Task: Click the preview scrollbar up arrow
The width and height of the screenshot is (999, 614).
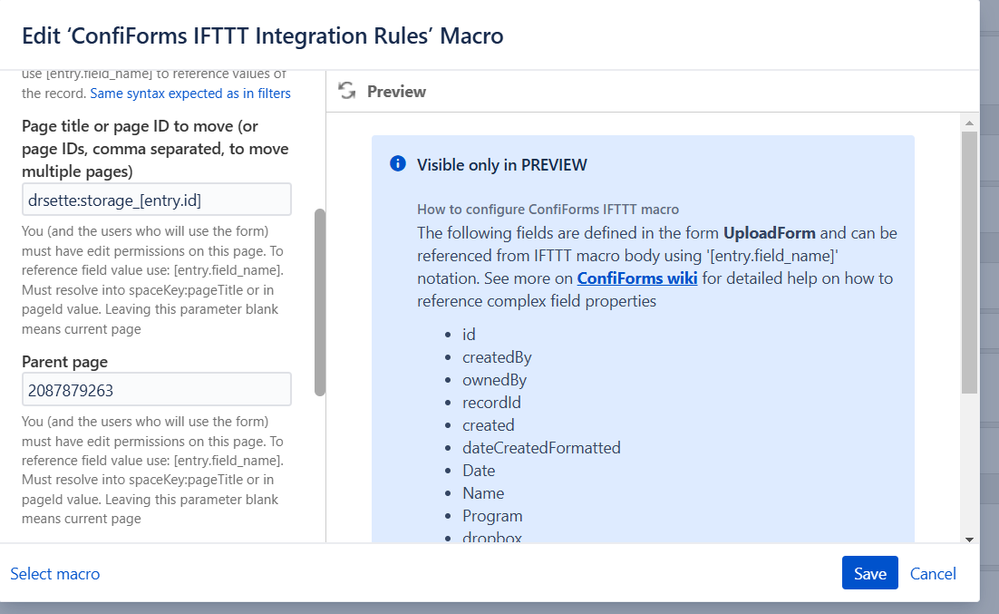Action: coord(969,123)
